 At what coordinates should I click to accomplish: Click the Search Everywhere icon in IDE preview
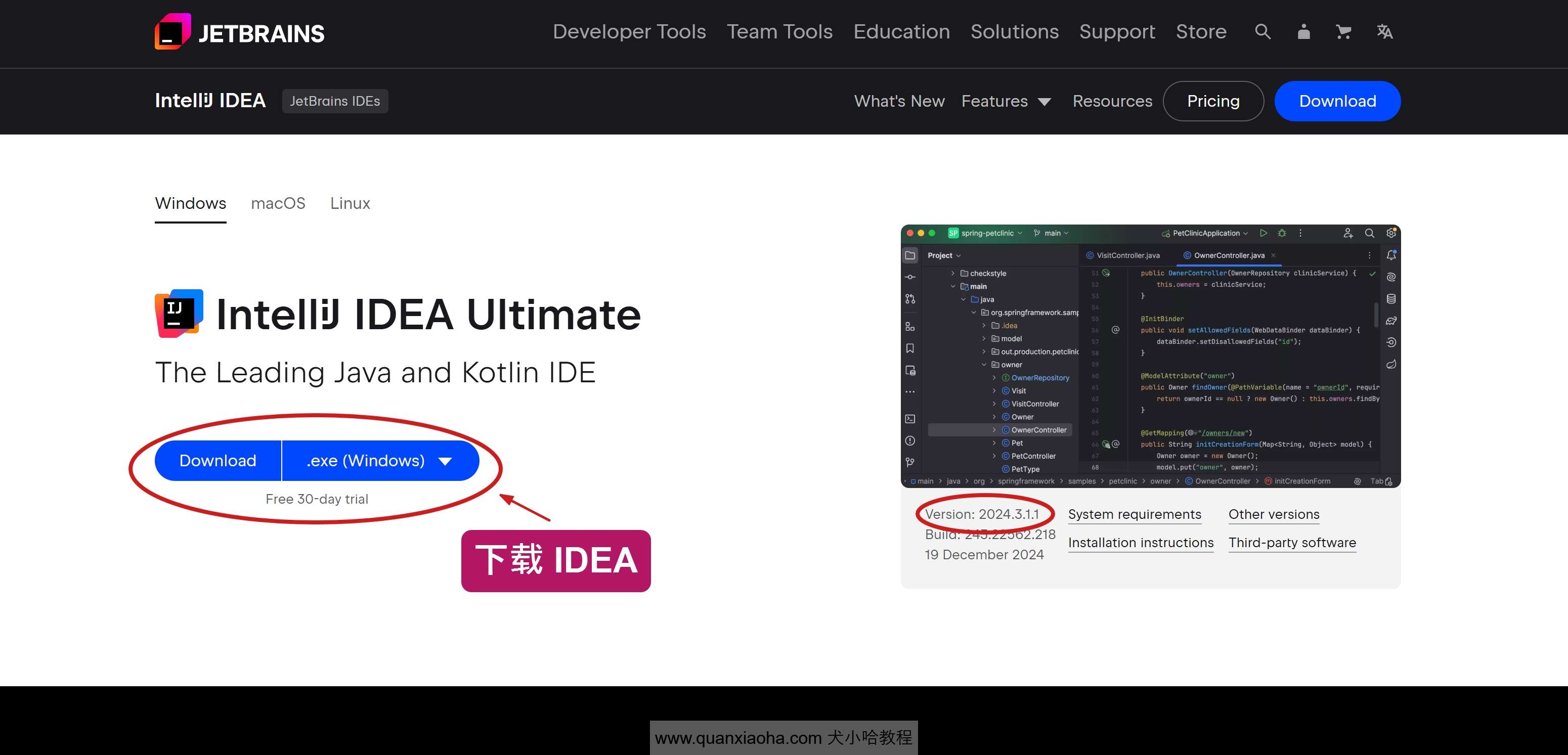(1370, 233)
